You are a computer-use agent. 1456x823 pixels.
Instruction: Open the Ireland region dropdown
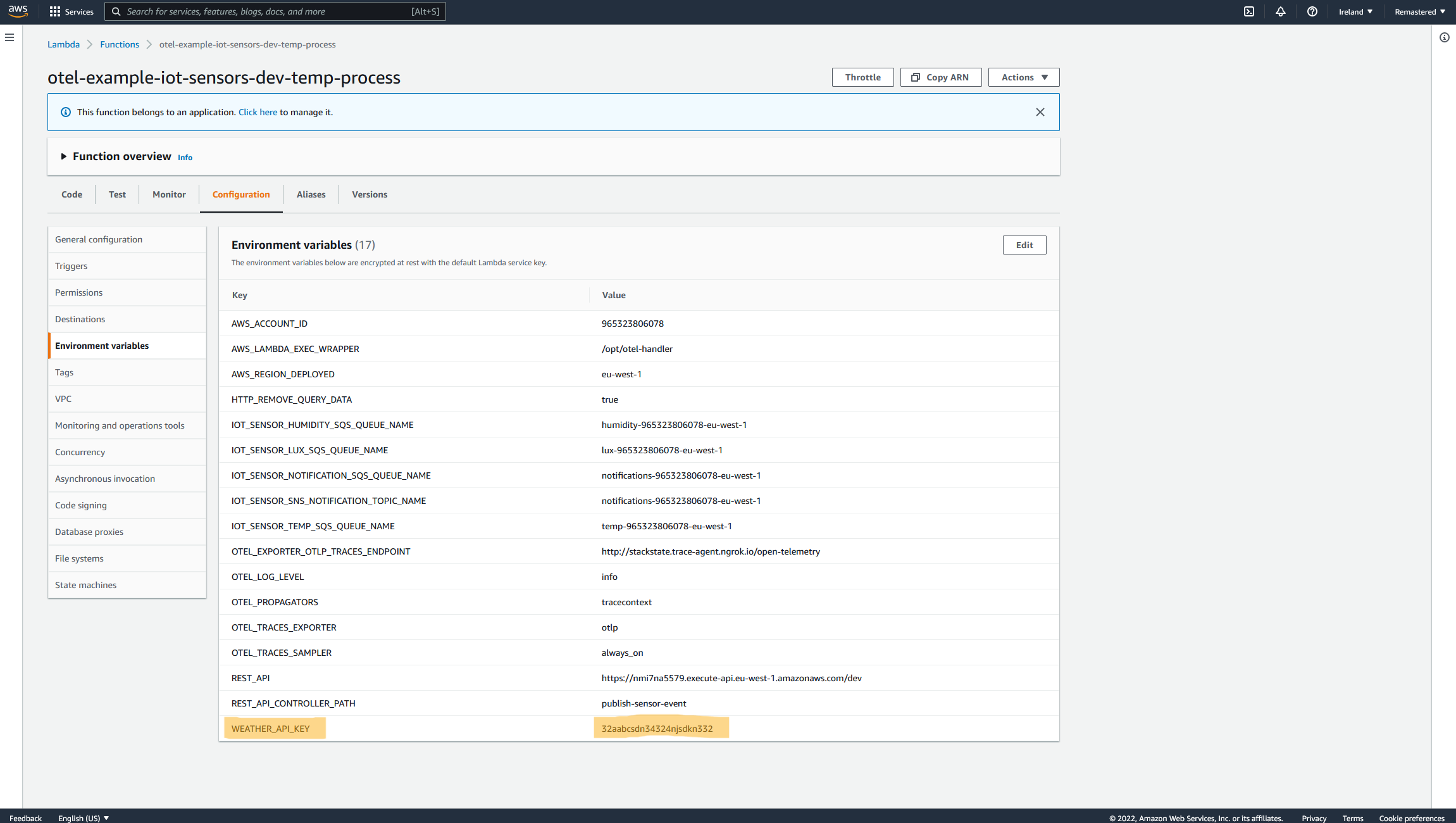point(1356,11)
